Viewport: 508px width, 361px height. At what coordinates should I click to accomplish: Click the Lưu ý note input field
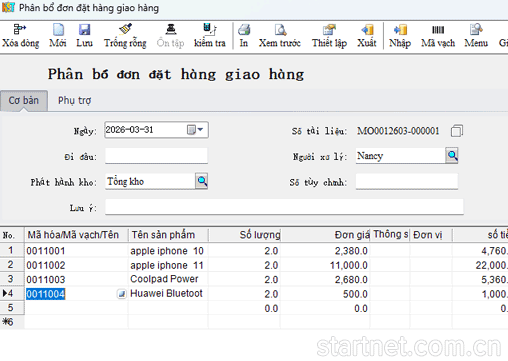click(x=284, y=207)
